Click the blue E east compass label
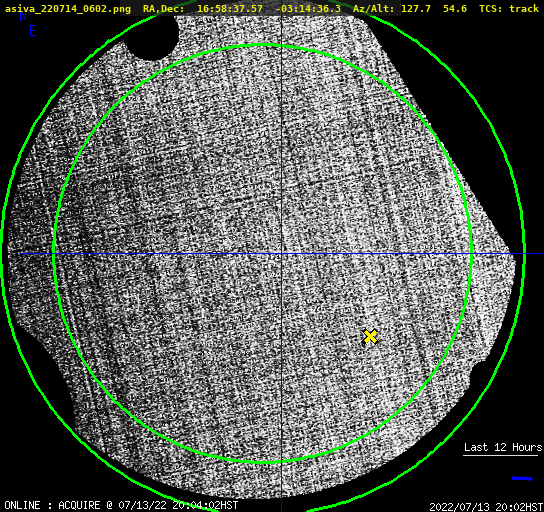Viewport: 544px width, 512px height. (33, 31)
